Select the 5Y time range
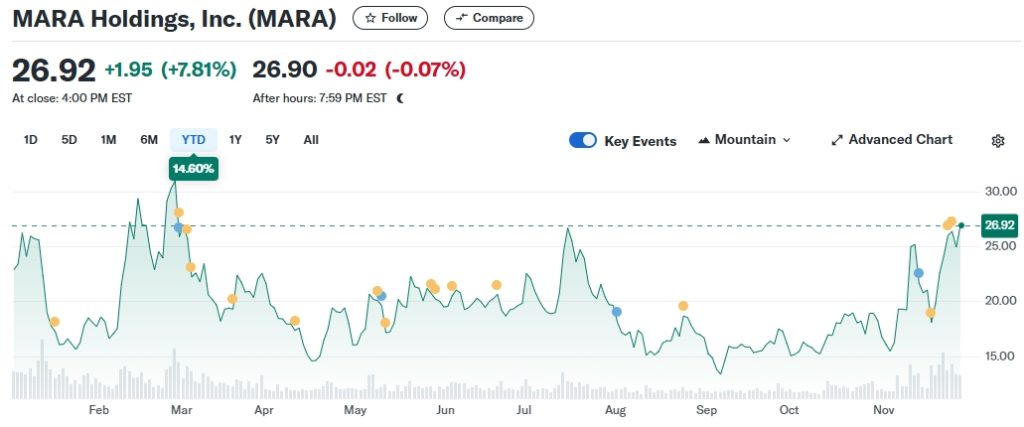The width and height of the screenshot is (1024, 427). 272,140
